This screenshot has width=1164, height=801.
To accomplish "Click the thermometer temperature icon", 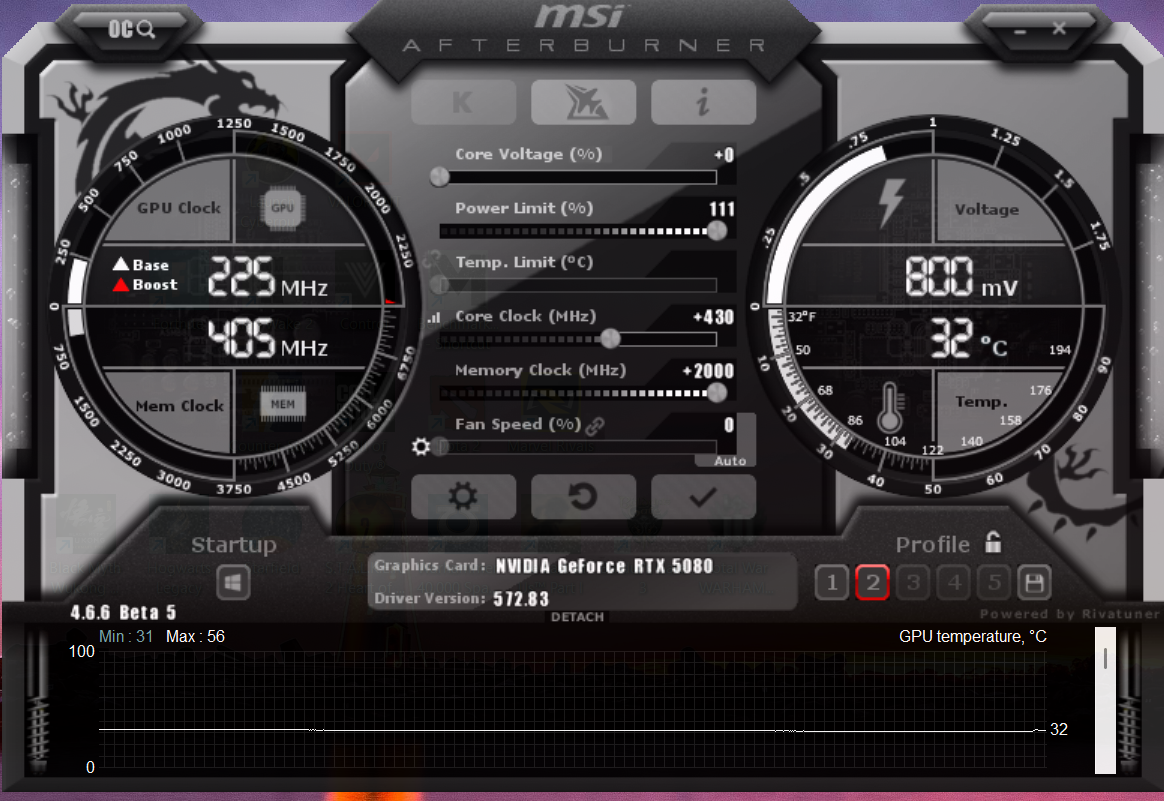I will 890,408.
